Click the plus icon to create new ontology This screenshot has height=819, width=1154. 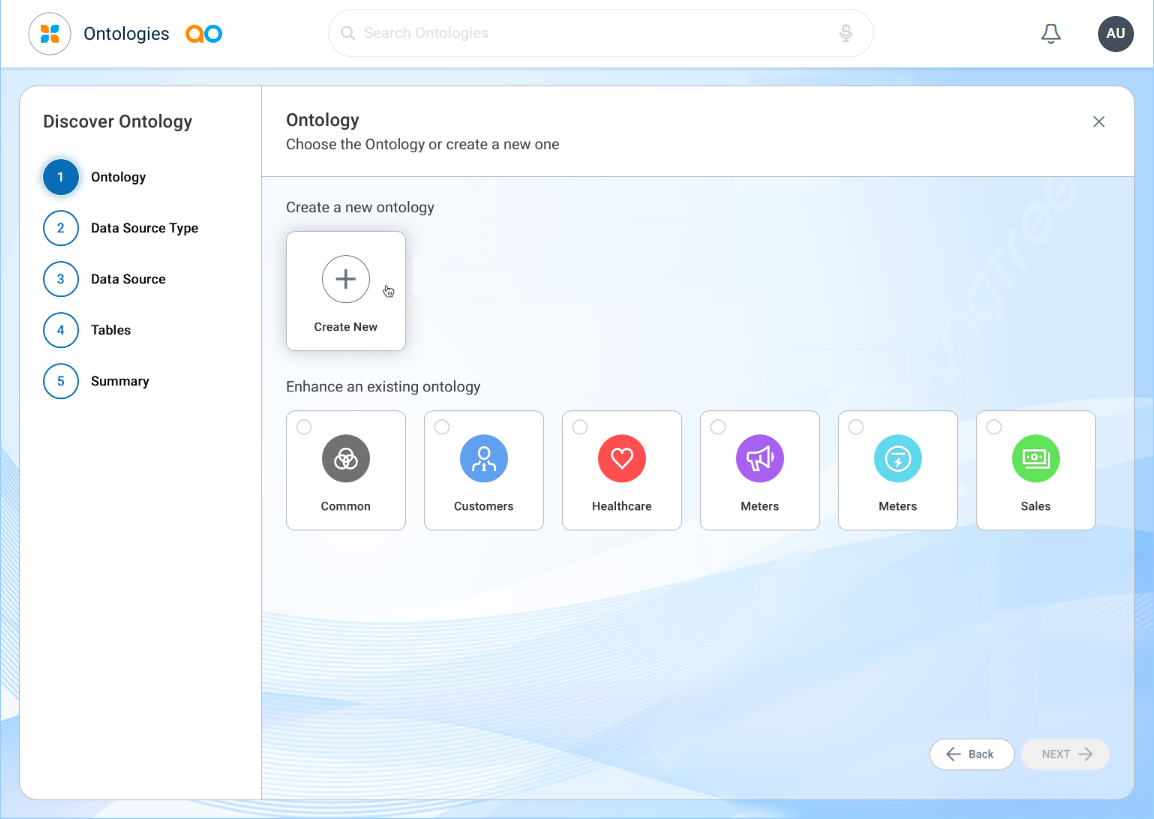[346, 279]
